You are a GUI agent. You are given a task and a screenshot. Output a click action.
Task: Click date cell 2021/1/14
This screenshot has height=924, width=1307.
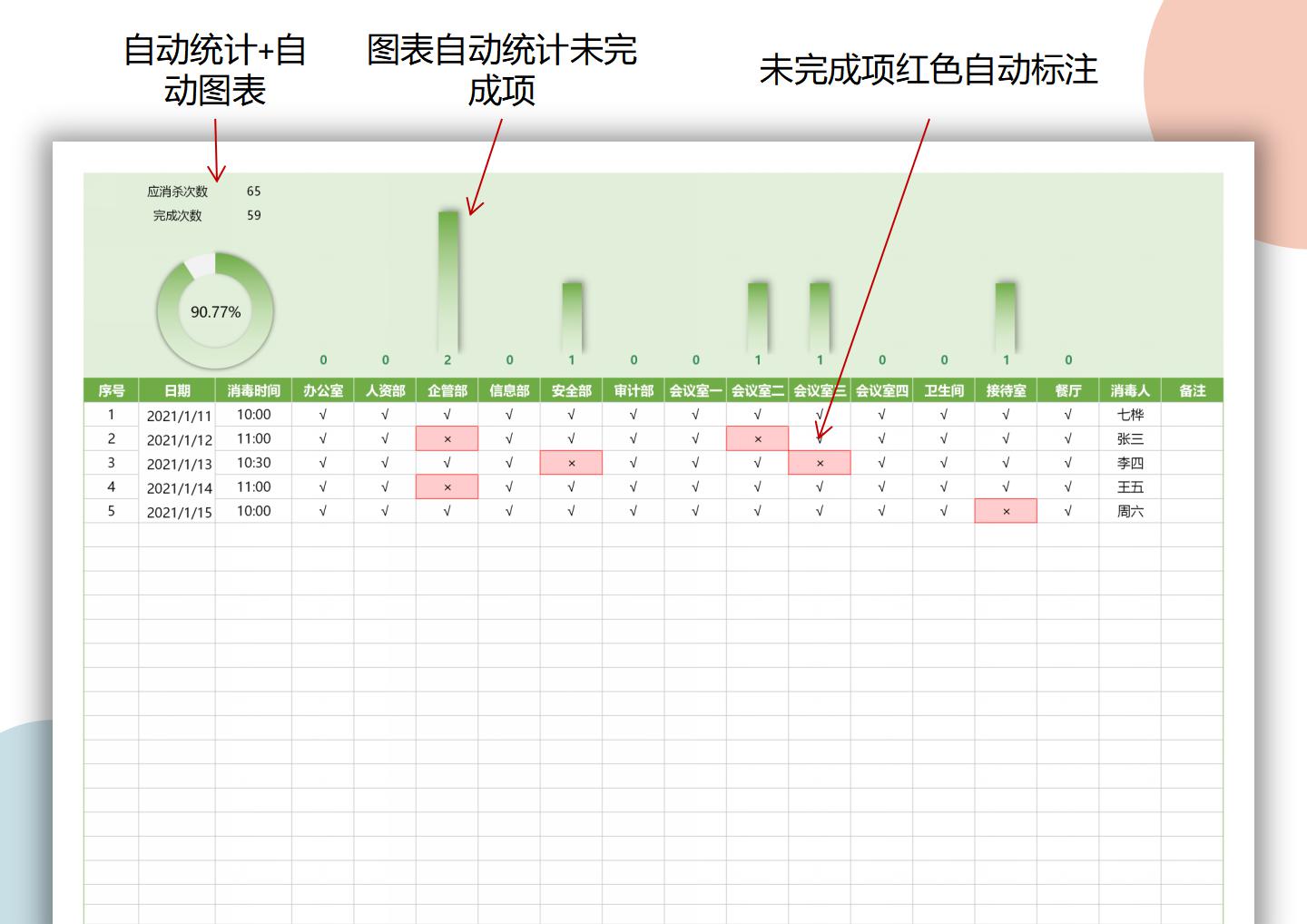coord(178,487)
